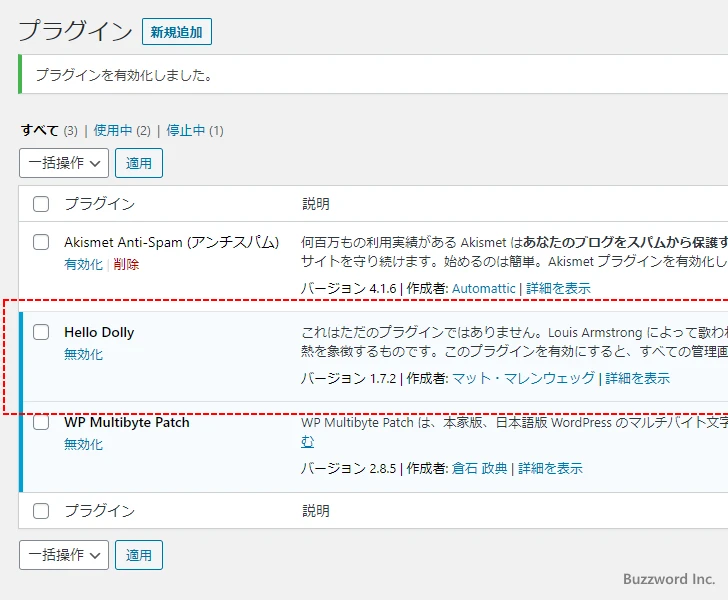Deactivate WP Multibyte Patch with 無効化

pos(84,444)
